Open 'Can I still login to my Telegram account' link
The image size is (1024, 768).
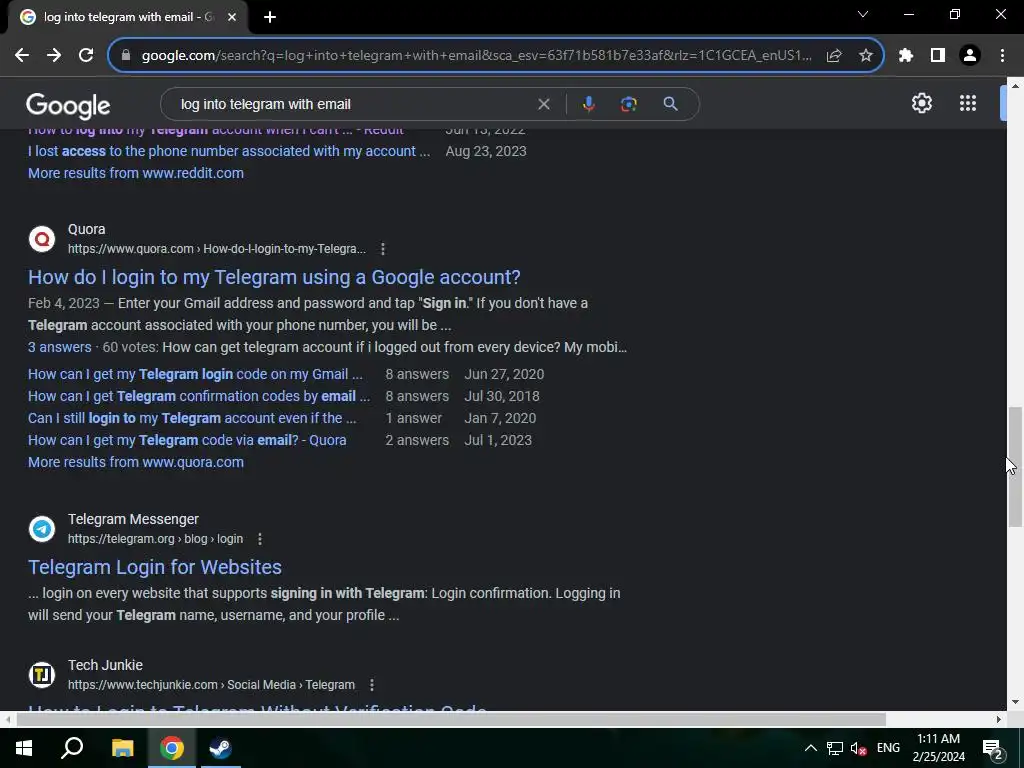(192, 418)
